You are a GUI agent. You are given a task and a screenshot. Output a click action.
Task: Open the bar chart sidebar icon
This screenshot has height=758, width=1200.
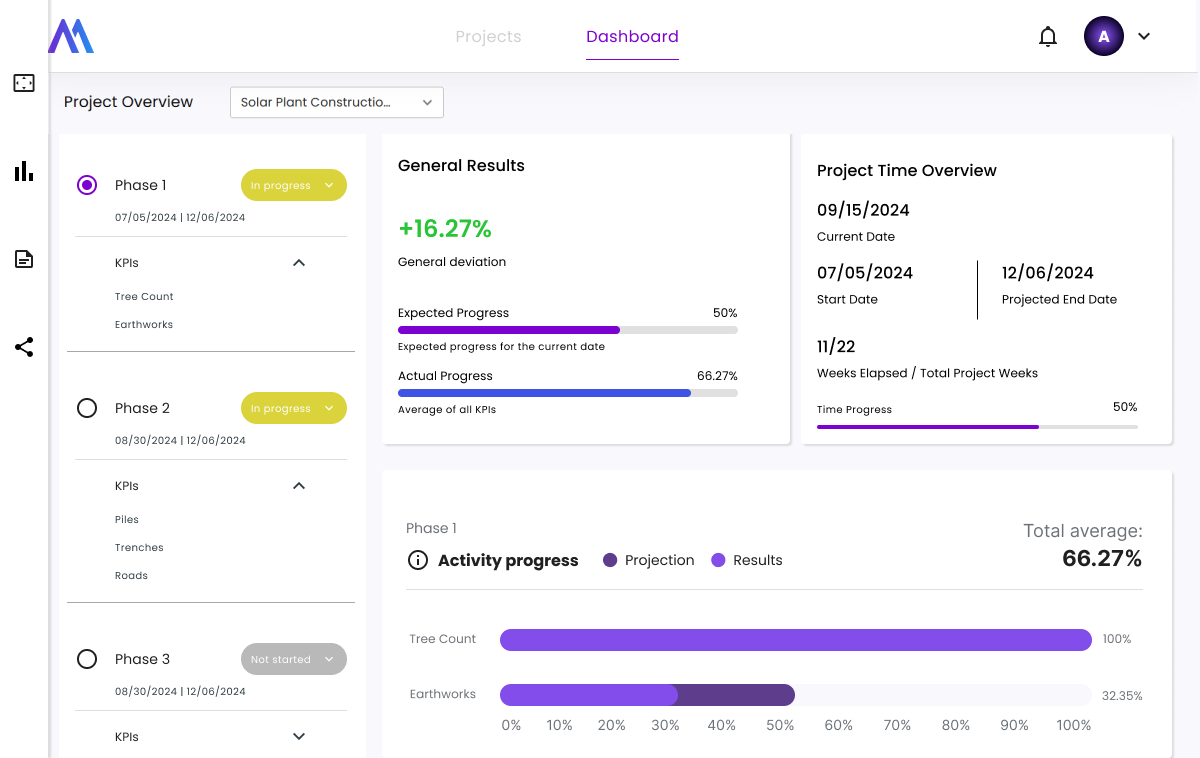(24, 171)
